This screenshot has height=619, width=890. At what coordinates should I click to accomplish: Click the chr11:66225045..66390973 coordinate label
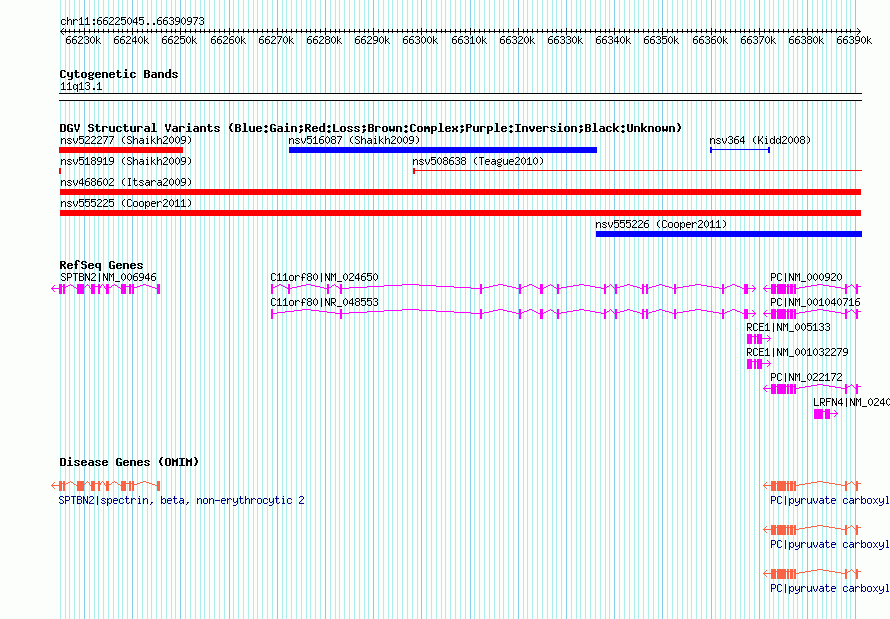coord(132,22)
